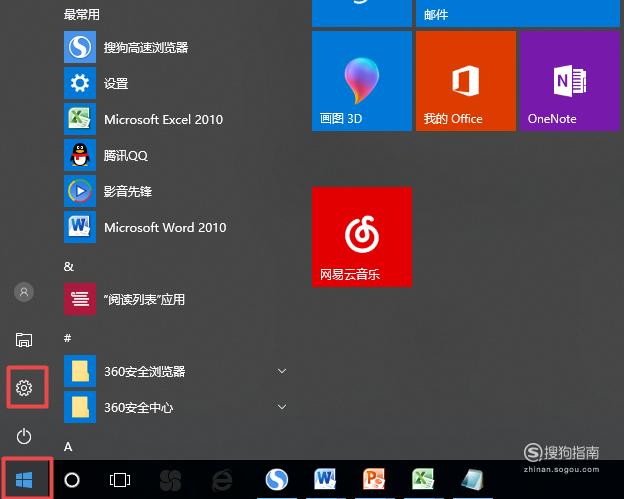Click the power button in Start sidebar
The height and width of the screenshot is (499, 624).
tap(24, 436)
